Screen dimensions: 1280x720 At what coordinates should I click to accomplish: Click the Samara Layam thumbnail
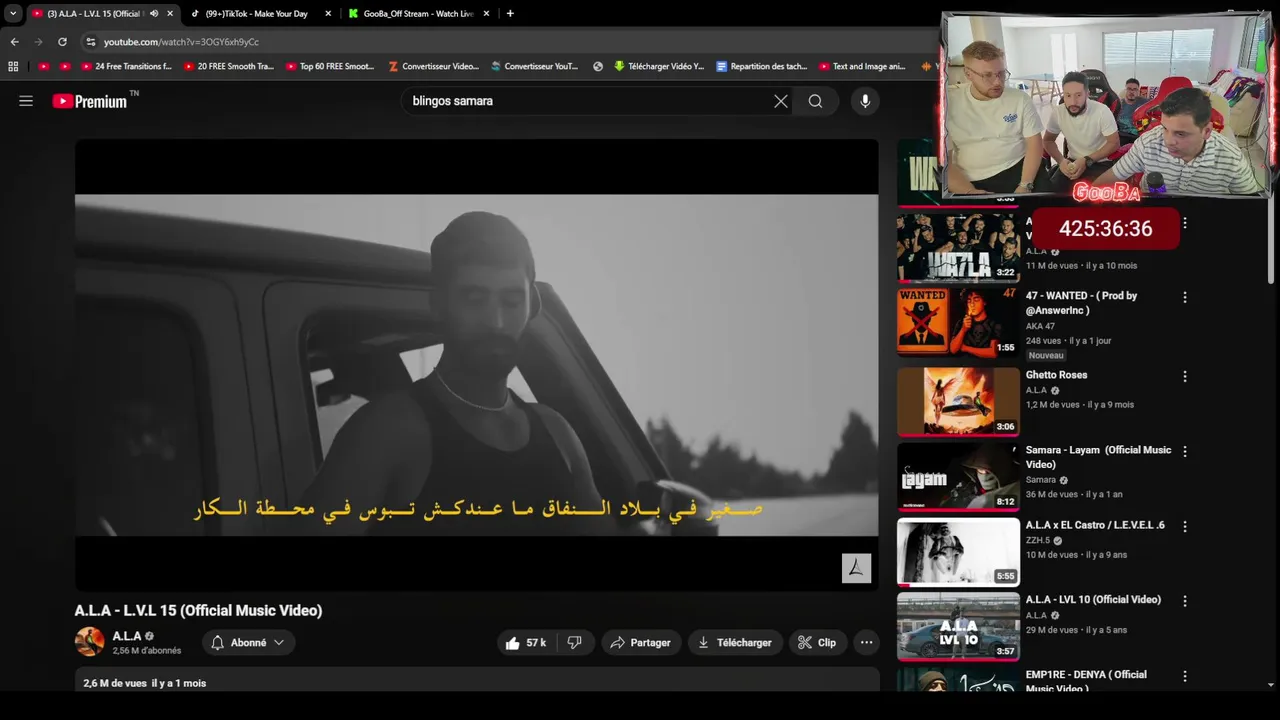(958, 476)
